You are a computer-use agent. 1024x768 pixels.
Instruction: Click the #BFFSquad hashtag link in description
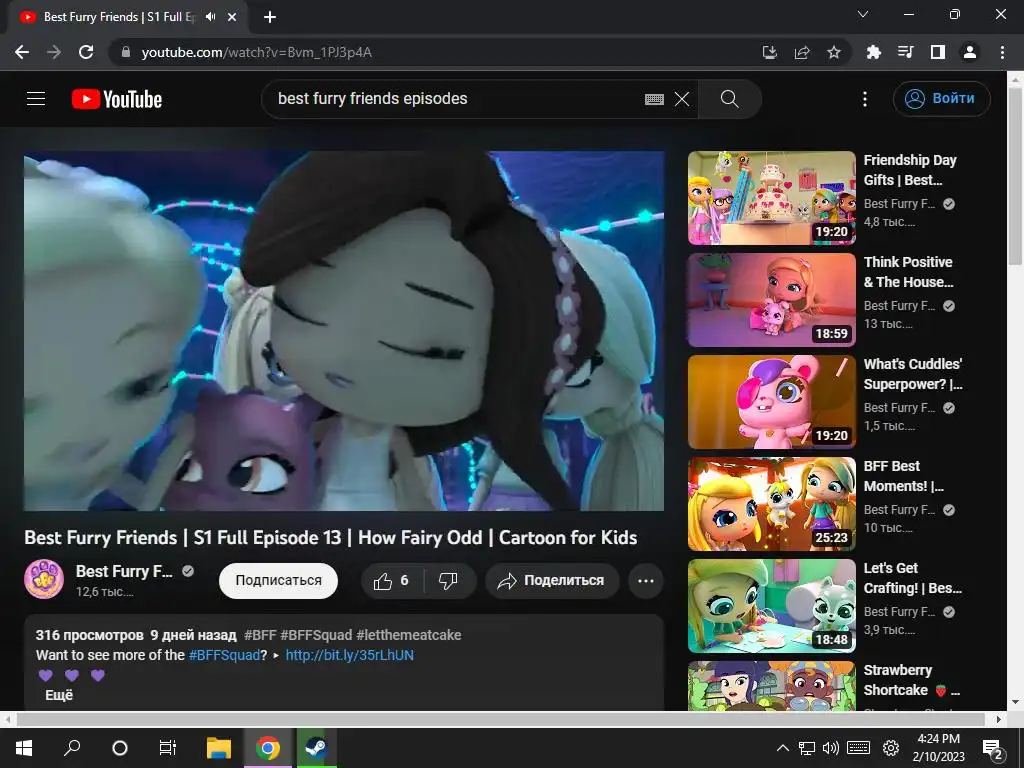point(224,655)
